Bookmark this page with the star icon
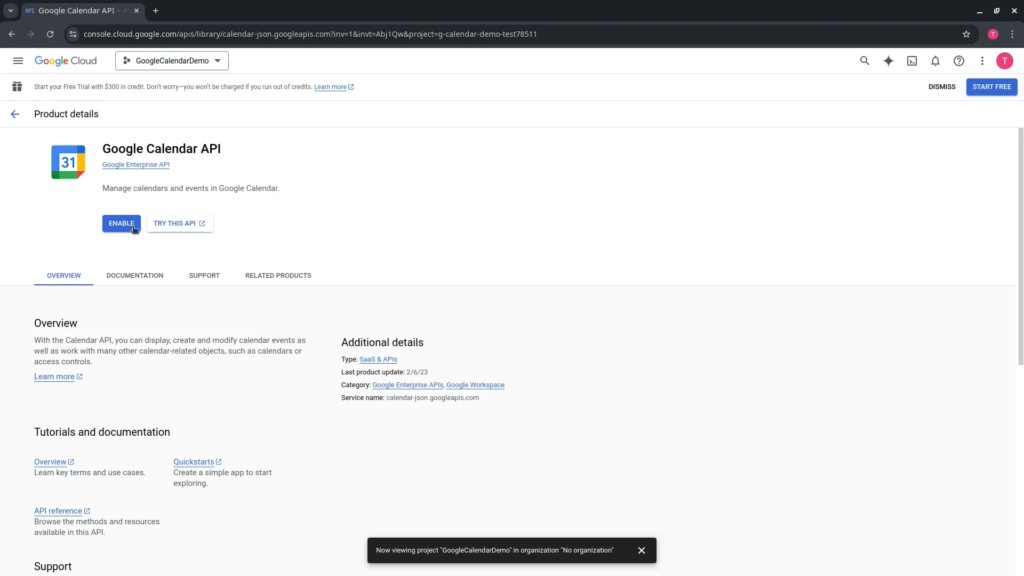Image resolution: width=1024 pixels, height=576 pixels. click(966, 34)
